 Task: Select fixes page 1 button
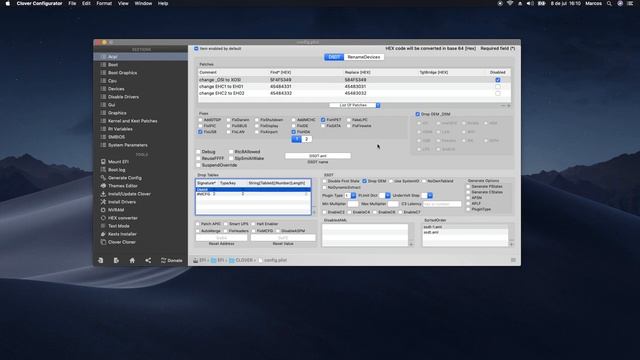click(297, 139)
